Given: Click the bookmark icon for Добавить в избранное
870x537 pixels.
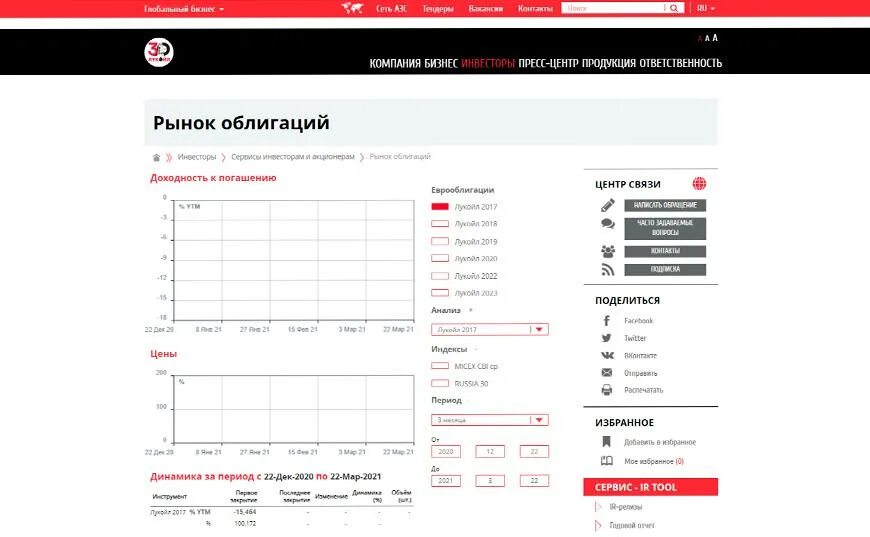Looking at the screenshot, I should (606, 442).
